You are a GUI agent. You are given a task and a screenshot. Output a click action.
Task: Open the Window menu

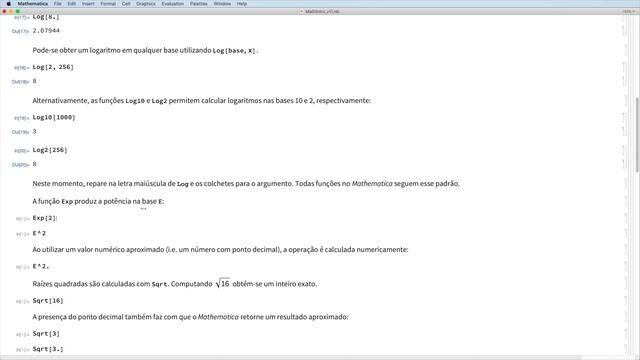click(222, 4)
